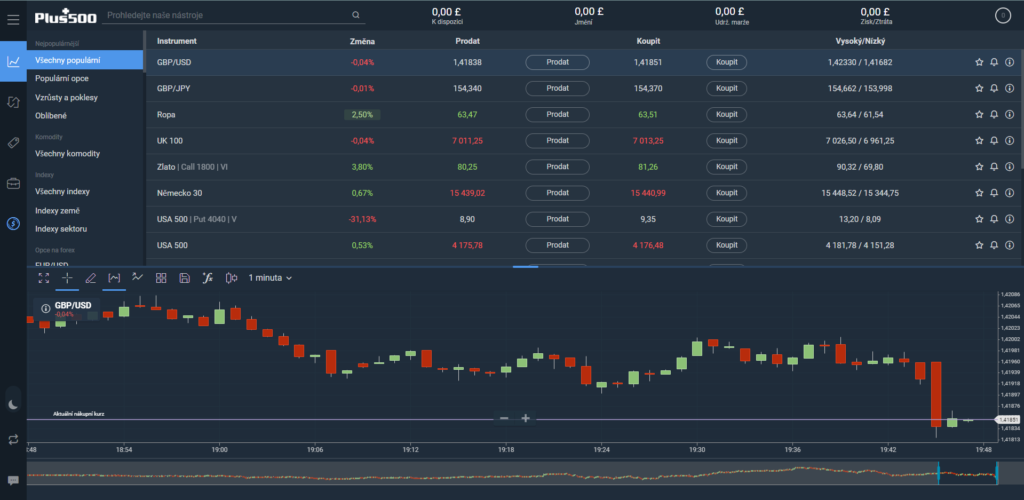
Task: Click Koupit button for Německo 30
Action: pyautogui.click(x=726, y=193)
